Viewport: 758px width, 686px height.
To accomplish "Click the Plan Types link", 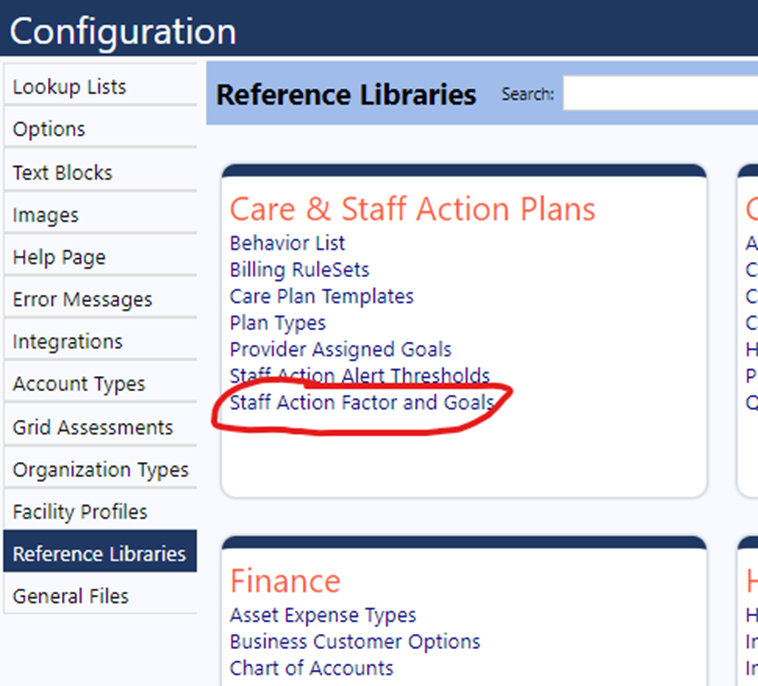I will (277, 323).
